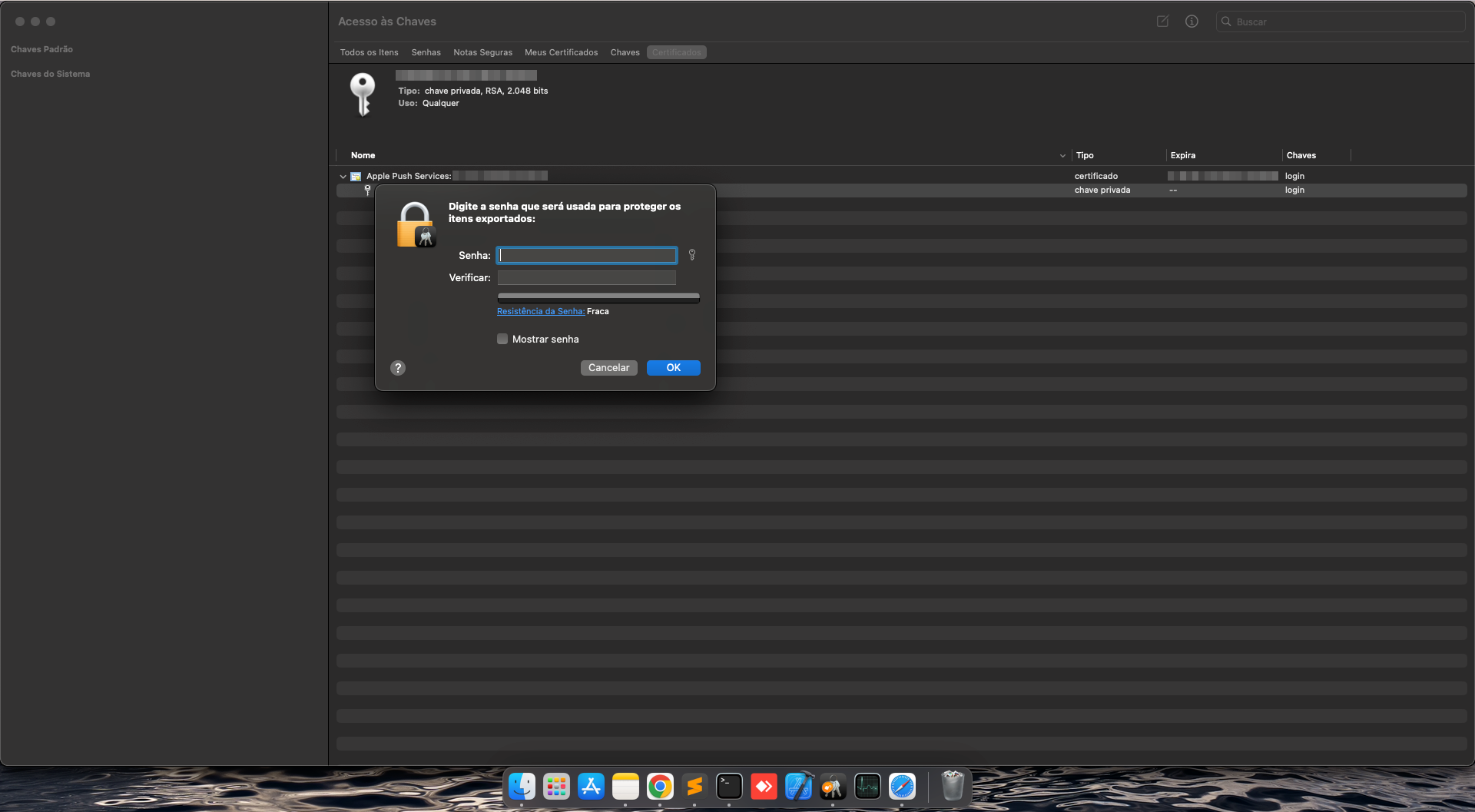Click the Apple Push Services certificate icon

(x=356, y=177)
